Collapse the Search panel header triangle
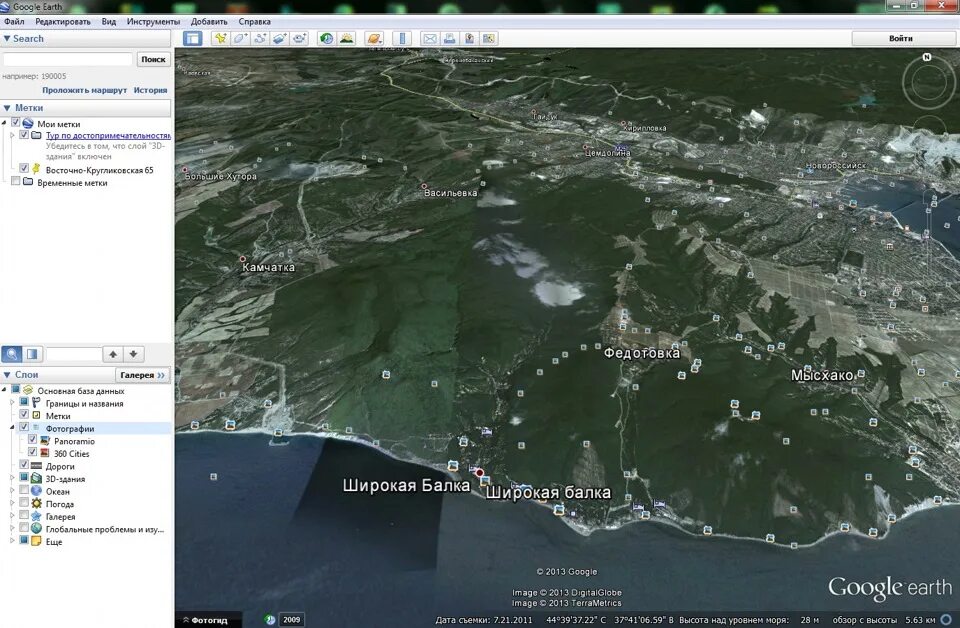The height and width of the screenshot is (628, 960). pyautogui.click(x=7, y=39)
